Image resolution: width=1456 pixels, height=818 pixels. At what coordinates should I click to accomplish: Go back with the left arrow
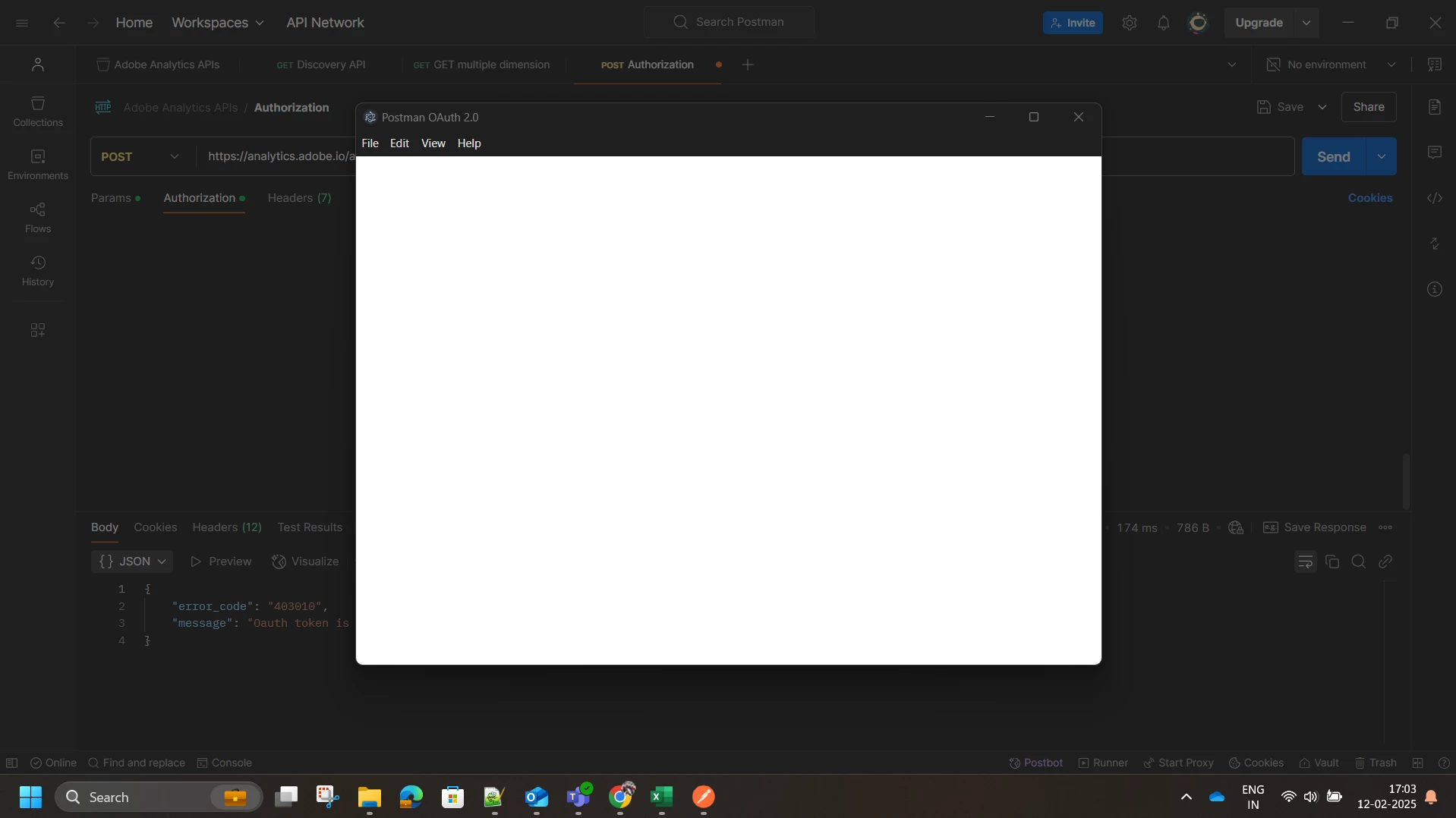point(59,23)
